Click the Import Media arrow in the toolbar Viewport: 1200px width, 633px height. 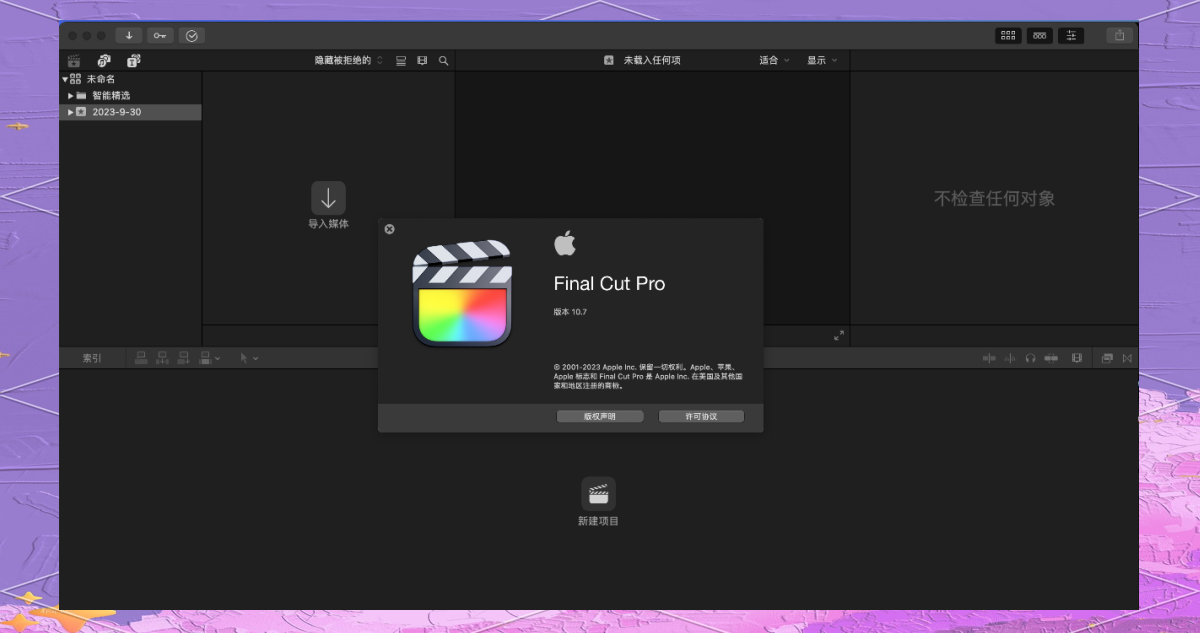pyautogui.click(x=128, y=35)
